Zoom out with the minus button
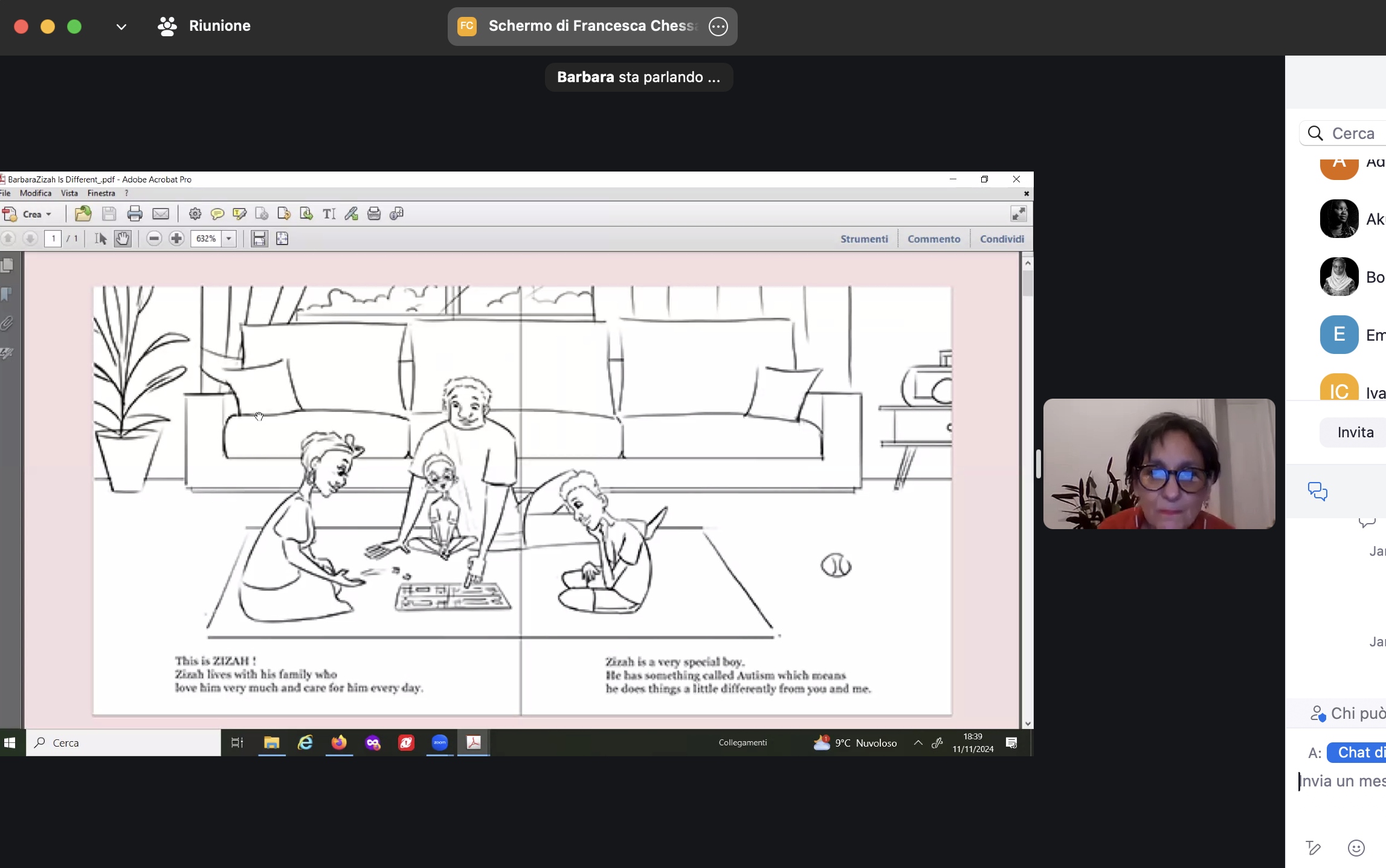The width and height of the screenshot is (1386, 868). [154, 239]
